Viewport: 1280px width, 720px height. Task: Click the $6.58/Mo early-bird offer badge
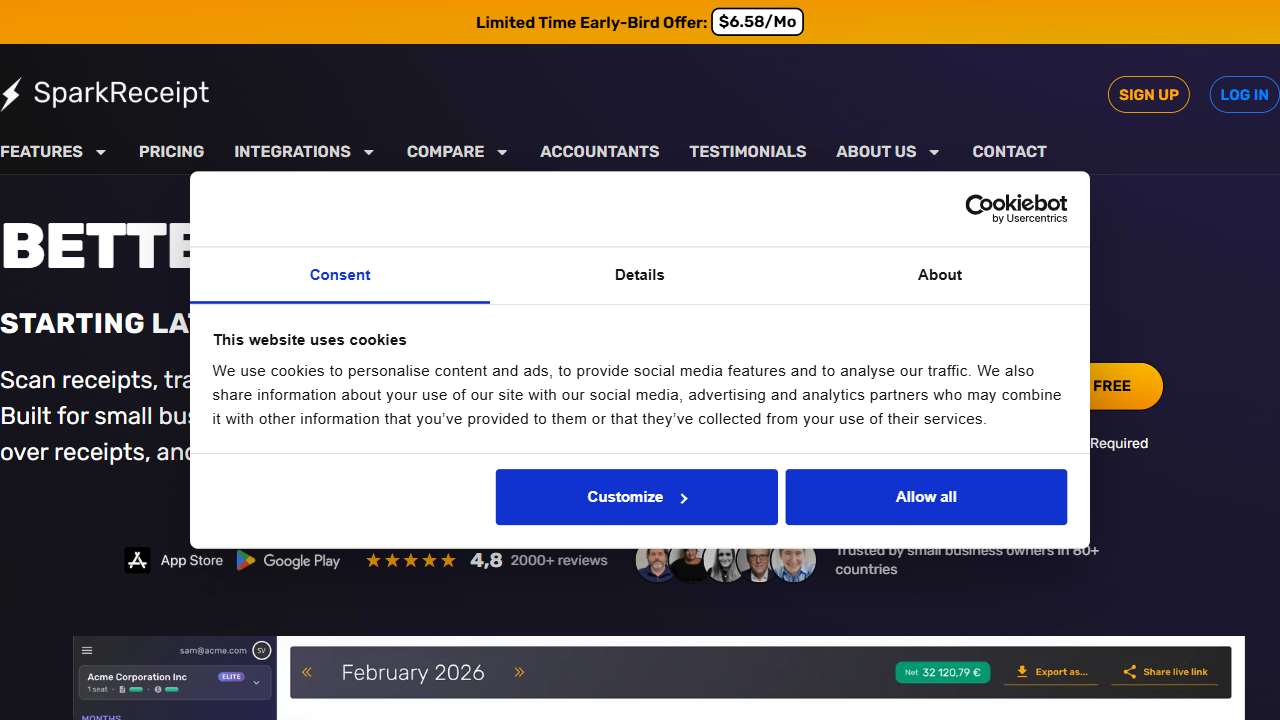coord(757,22)
